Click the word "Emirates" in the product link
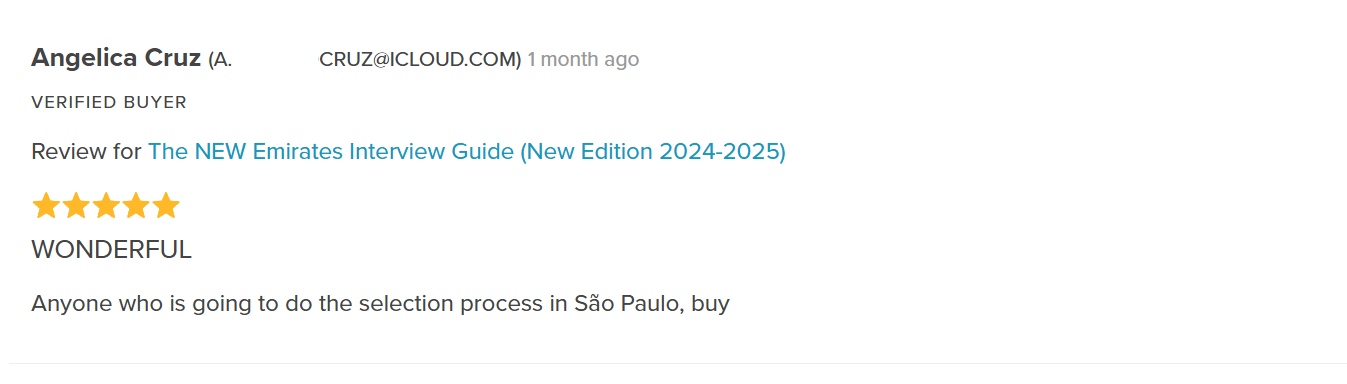Image resolution: width=1347 pixels, height=384 pixels. point(298,152)
